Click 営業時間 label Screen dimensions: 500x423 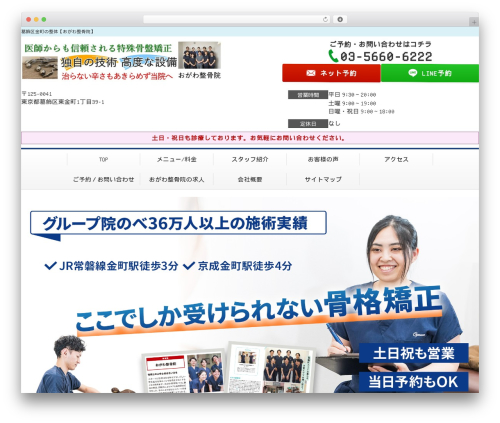pyautogui.click(x=308, y=95)
